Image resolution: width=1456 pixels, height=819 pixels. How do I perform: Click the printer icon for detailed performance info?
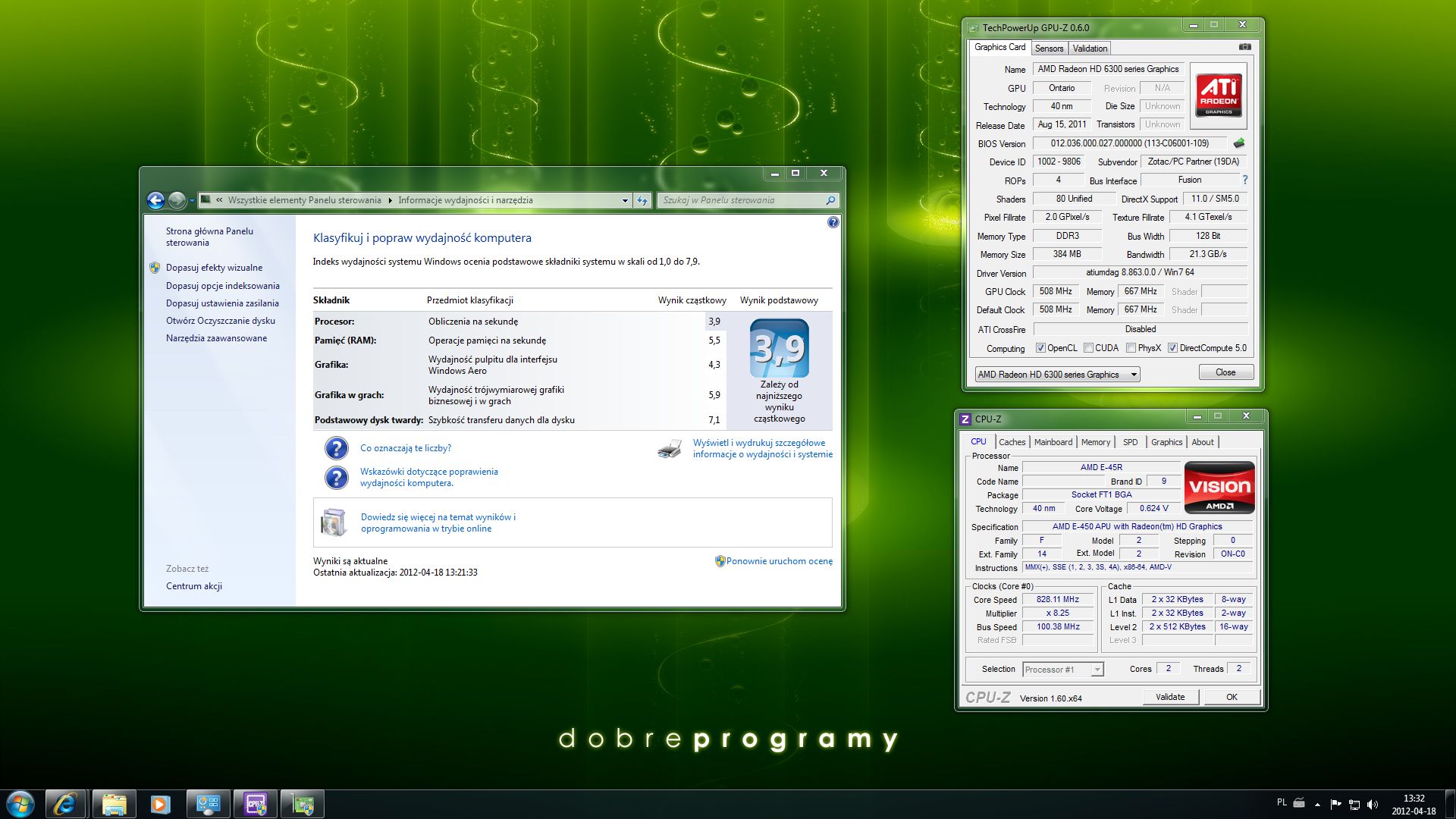(x=670, y=449)
